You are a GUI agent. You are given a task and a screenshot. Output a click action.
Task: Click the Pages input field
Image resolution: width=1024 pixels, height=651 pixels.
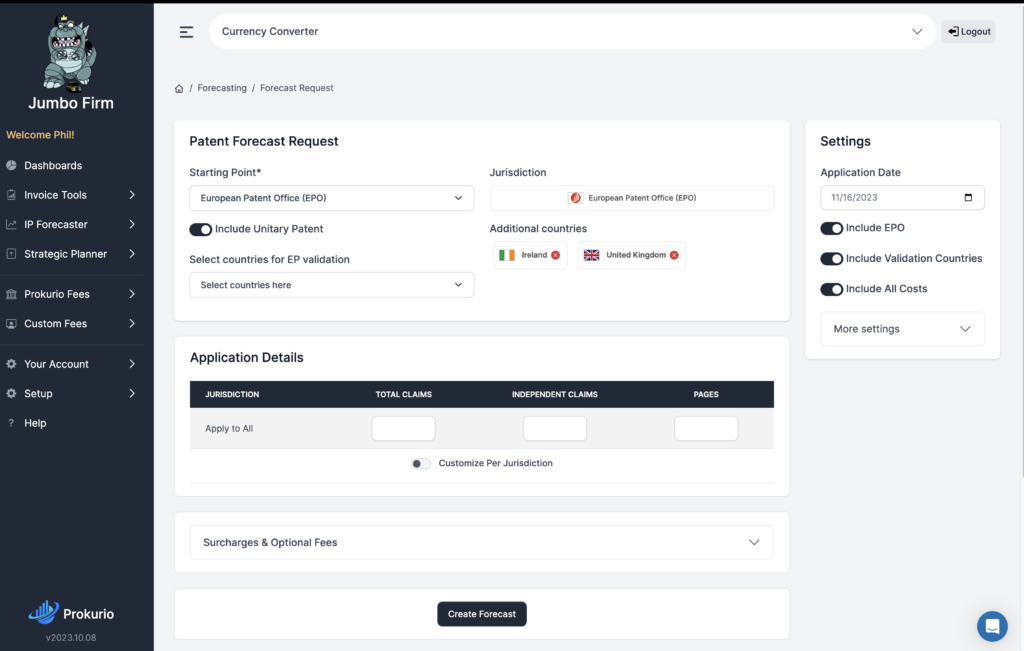coord(706,428)
